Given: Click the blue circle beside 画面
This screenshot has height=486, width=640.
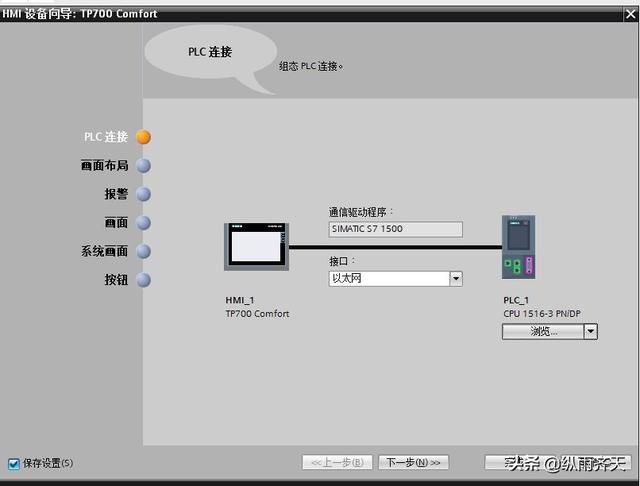Looking at the screenshot, I should click(143, 223).
